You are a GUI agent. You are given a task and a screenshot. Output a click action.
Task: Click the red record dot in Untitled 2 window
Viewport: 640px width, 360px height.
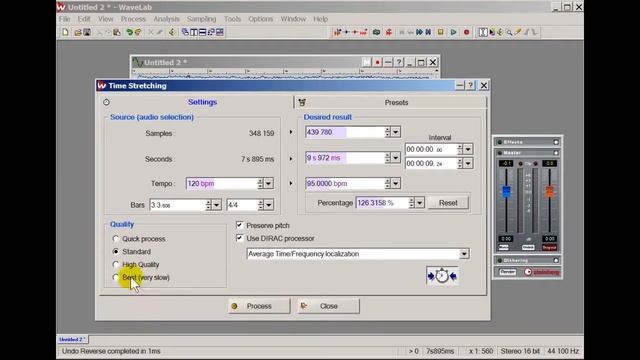pos(378,62)
